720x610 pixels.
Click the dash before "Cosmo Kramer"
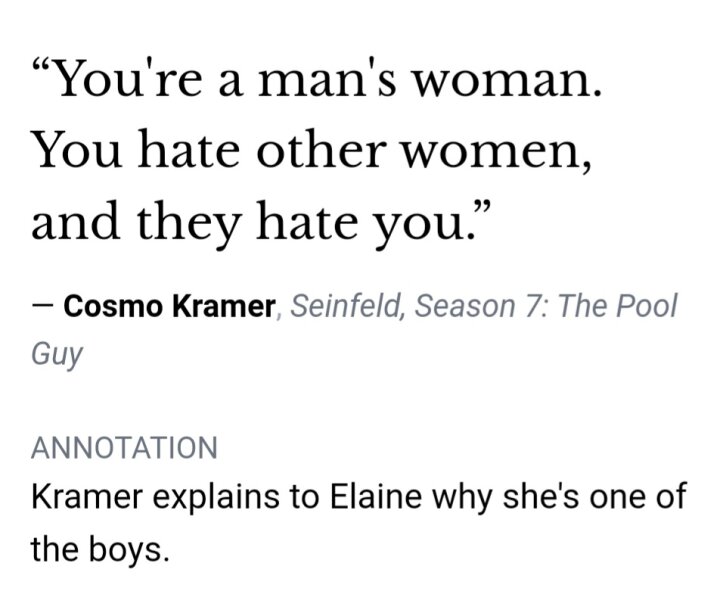(x=42, y=306)
